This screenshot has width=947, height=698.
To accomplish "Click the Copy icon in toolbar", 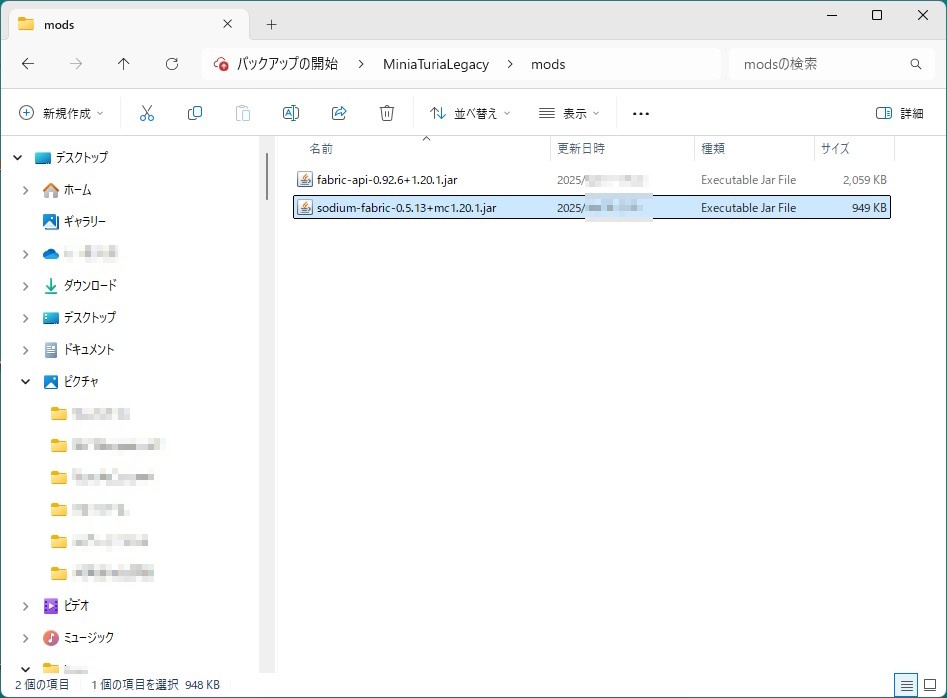I will (x=194, y=113).
